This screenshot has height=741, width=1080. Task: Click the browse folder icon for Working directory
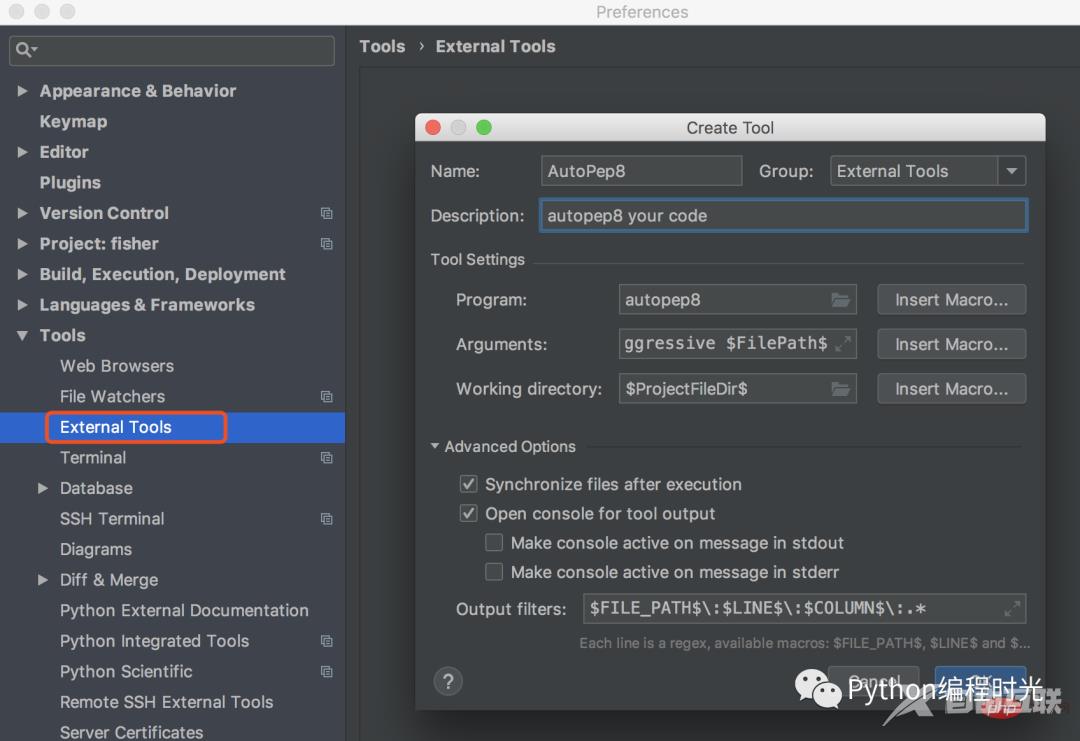tap(841, 388)
